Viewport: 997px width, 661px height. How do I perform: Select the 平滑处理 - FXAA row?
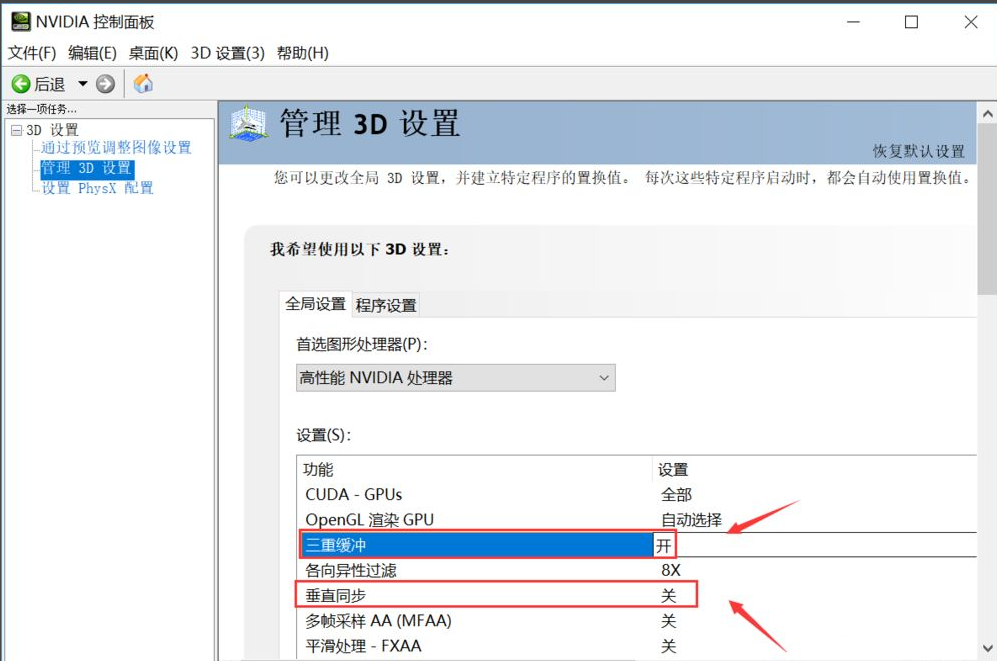click(636, 646)
